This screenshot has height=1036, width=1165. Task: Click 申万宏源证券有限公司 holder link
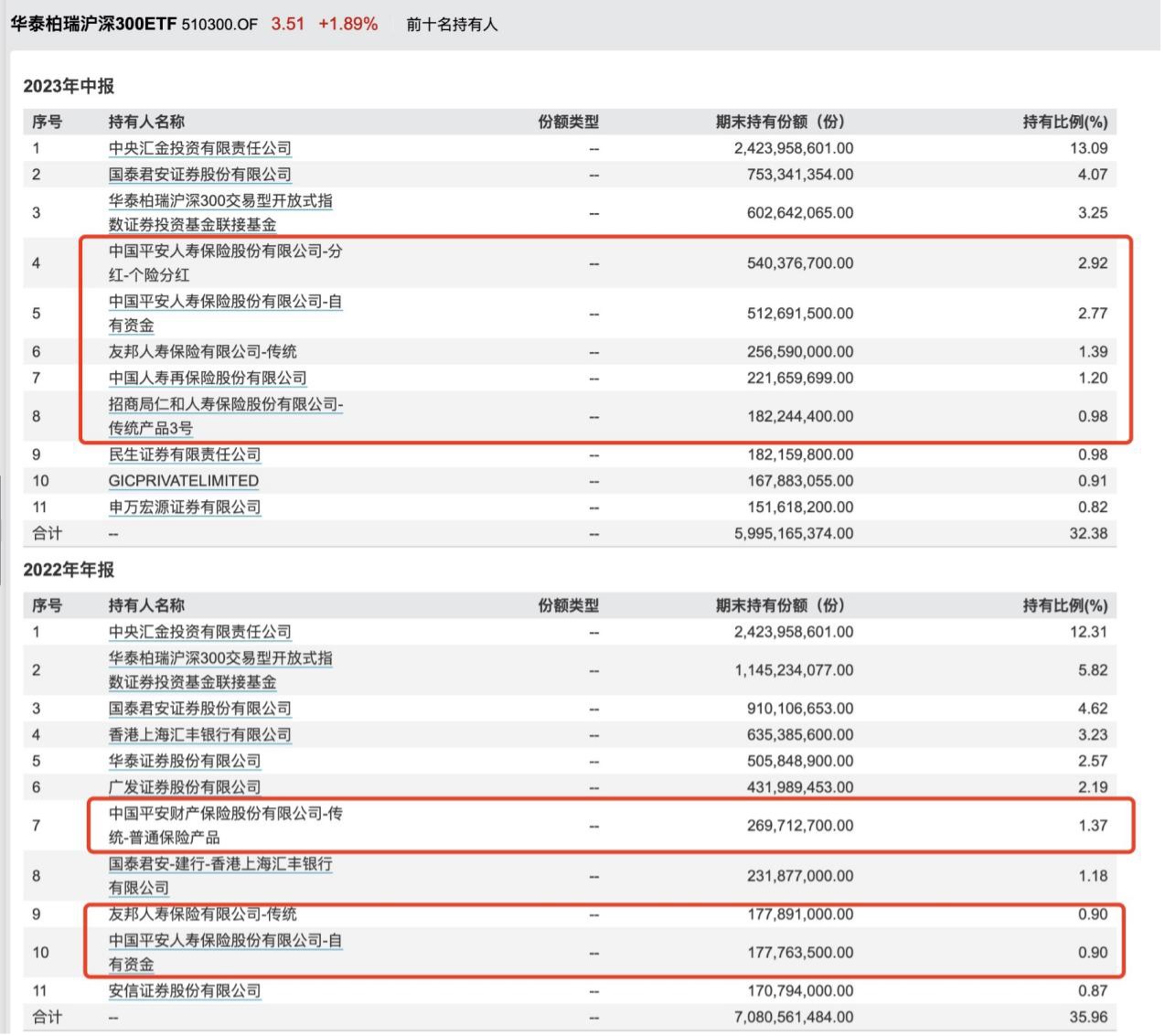(185, 508)
